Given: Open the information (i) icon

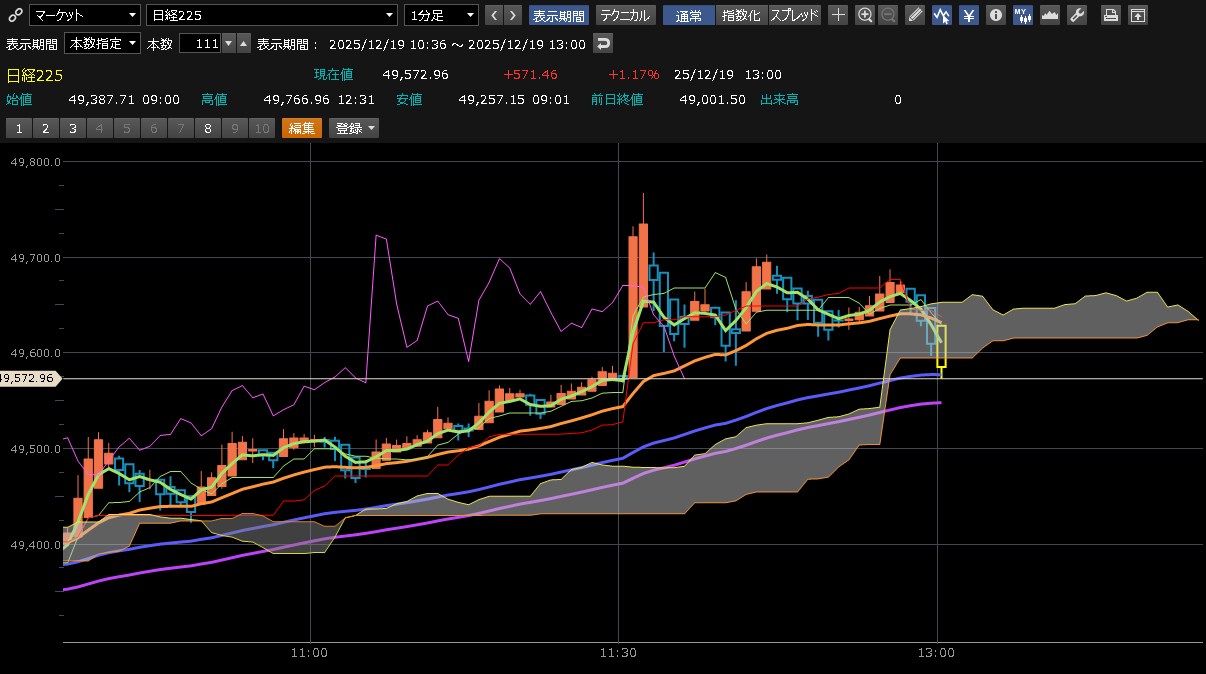Looking at the screenshot, I should pyautogui.click(x=996, y=15).
